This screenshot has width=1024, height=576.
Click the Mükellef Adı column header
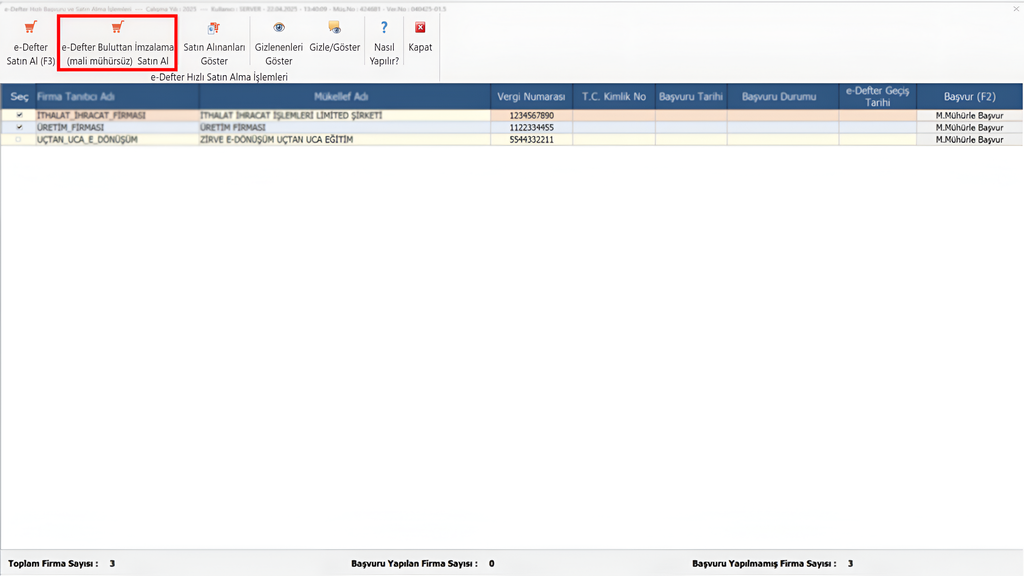pos(345,97)
